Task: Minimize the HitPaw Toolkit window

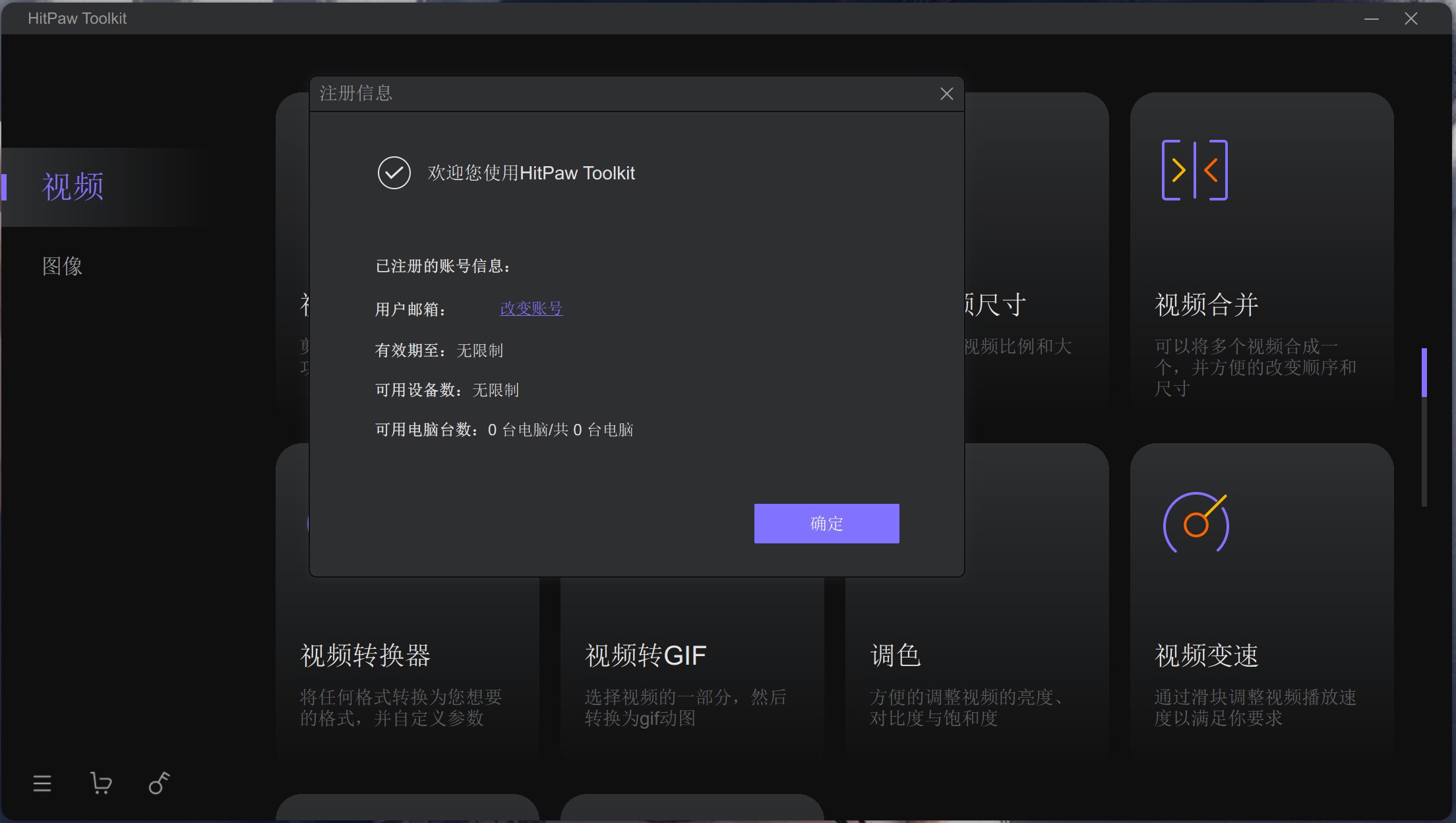Action: [x=1372, y=18]
